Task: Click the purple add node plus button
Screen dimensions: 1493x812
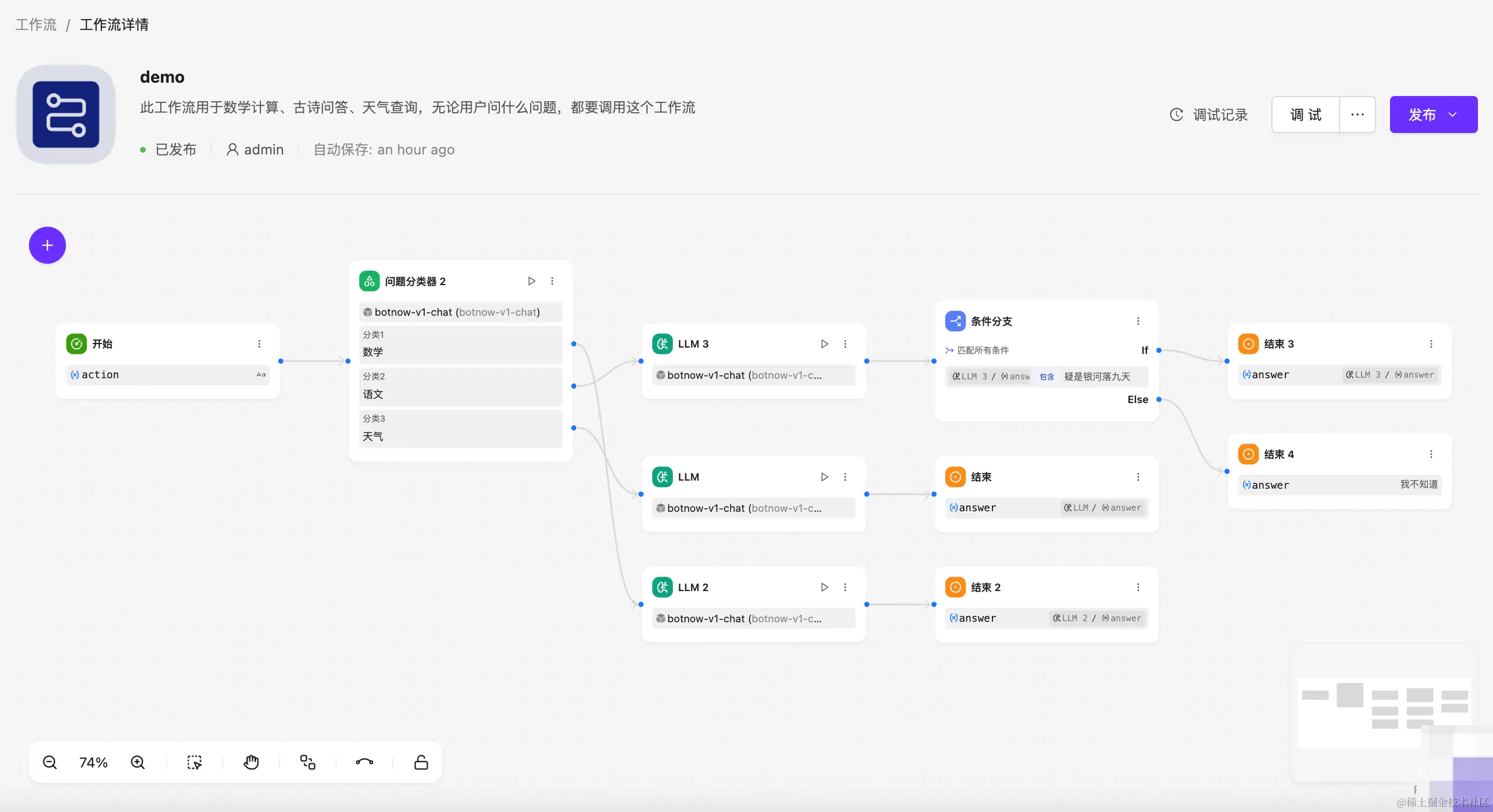Action: 47,245
